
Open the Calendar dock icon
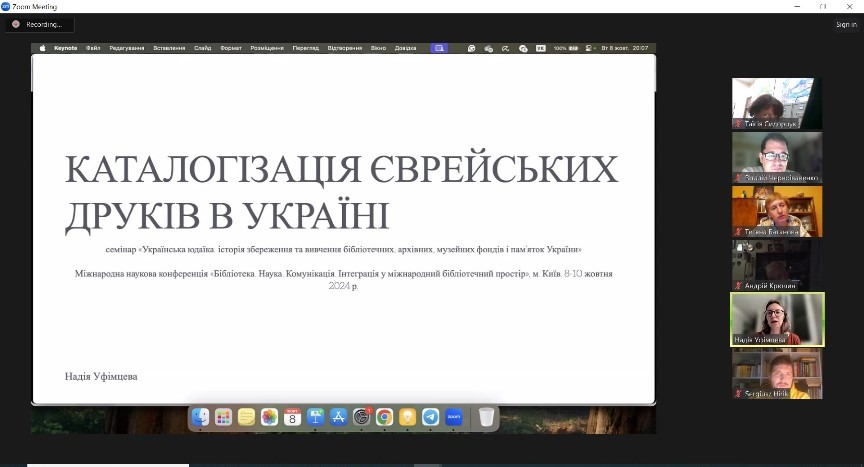(292, 417)
